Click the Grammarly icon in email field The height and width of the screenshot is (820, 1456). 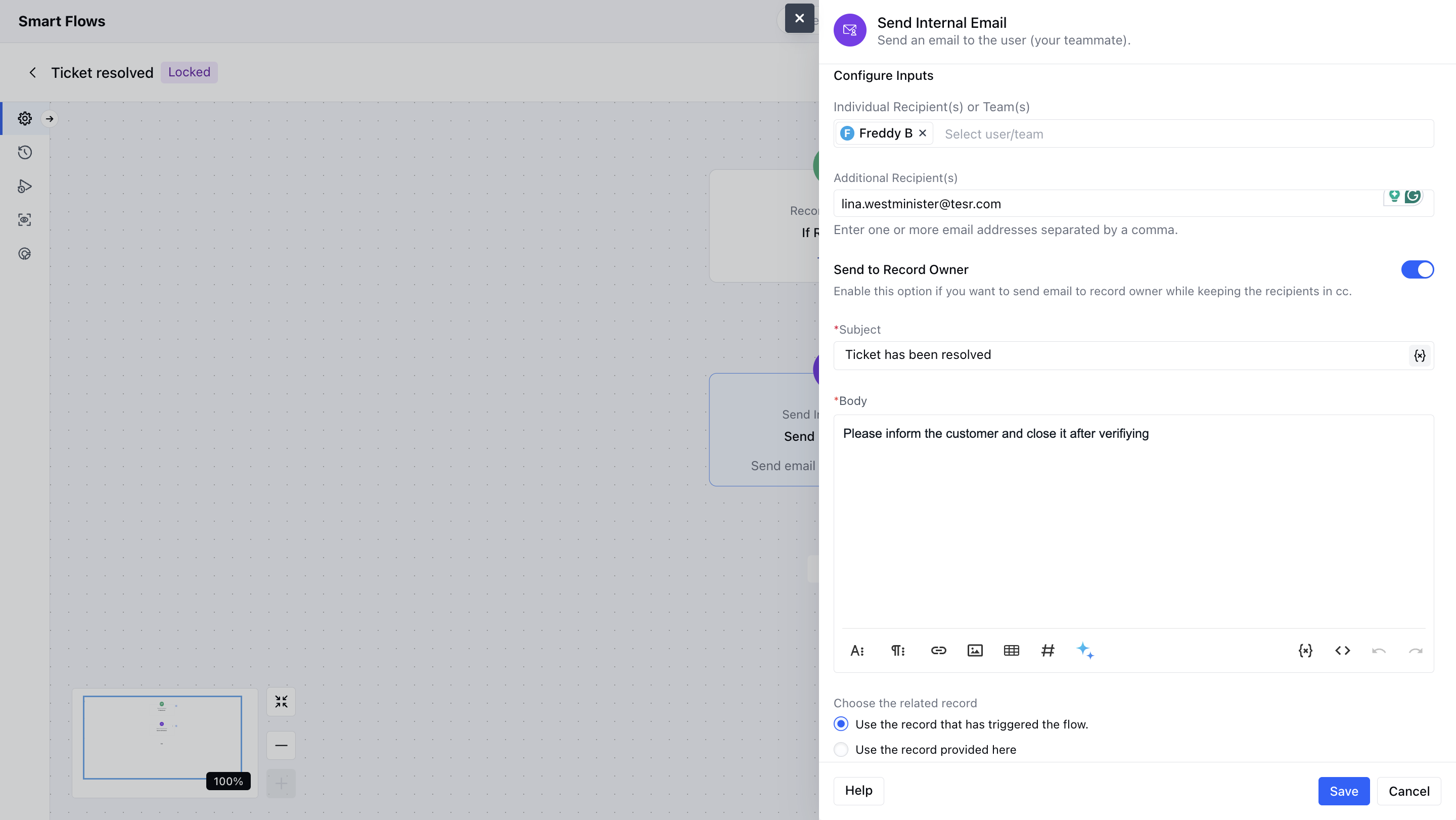pyautogui.click(x=1413, y=196)
